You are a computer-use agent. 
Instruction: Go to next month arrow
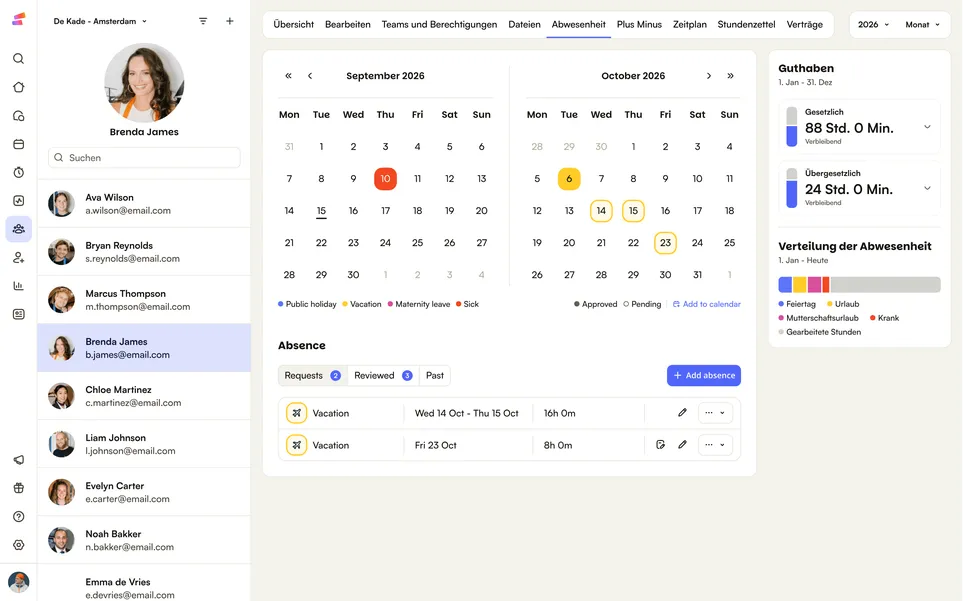click(709, 76)
